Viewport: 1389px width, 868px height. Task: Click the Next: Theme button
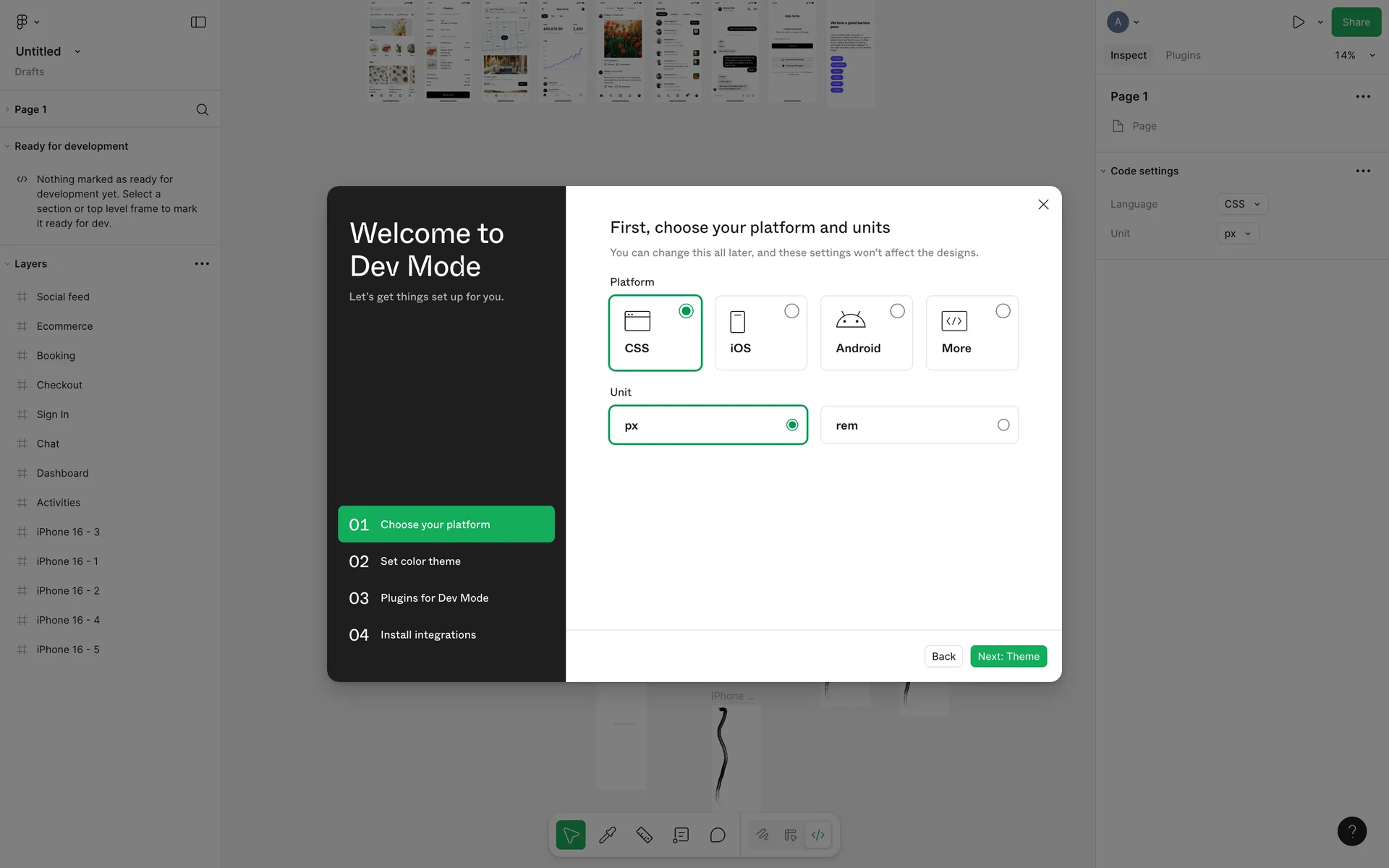coord(1008,656)
